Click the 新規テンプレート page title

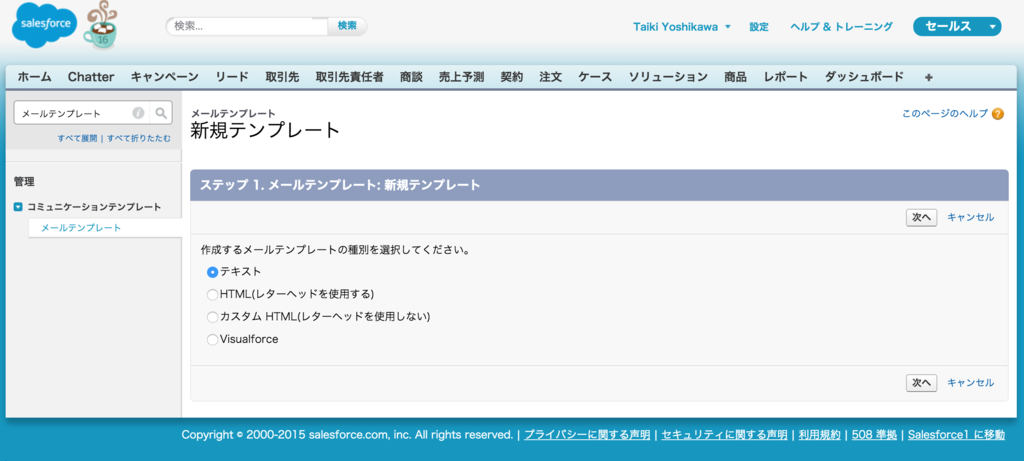[x=266, y=130]
